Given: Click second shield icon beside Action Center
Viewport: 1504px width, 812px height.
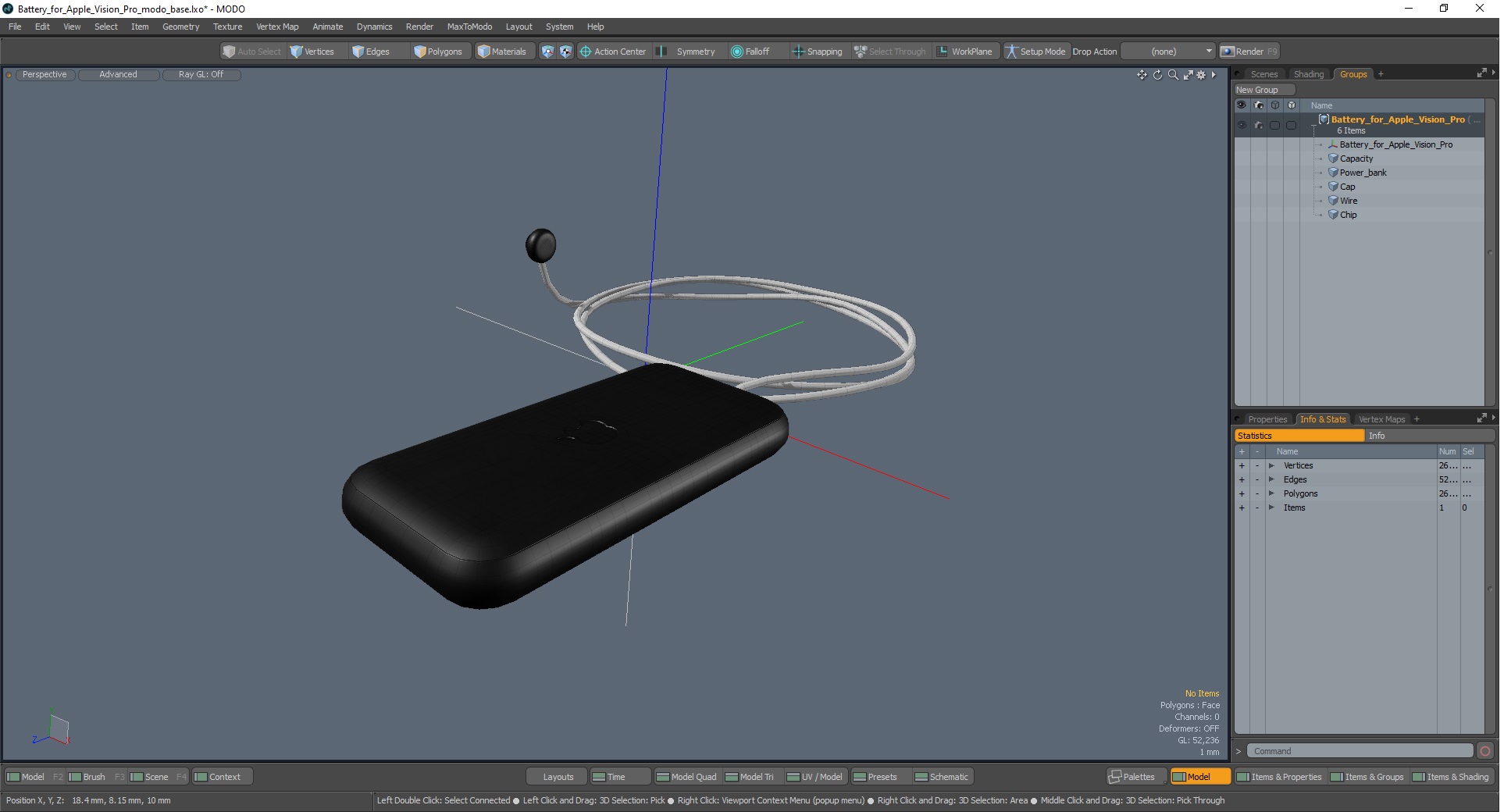Looking at the screenshot, I should (x=566, y=52).
